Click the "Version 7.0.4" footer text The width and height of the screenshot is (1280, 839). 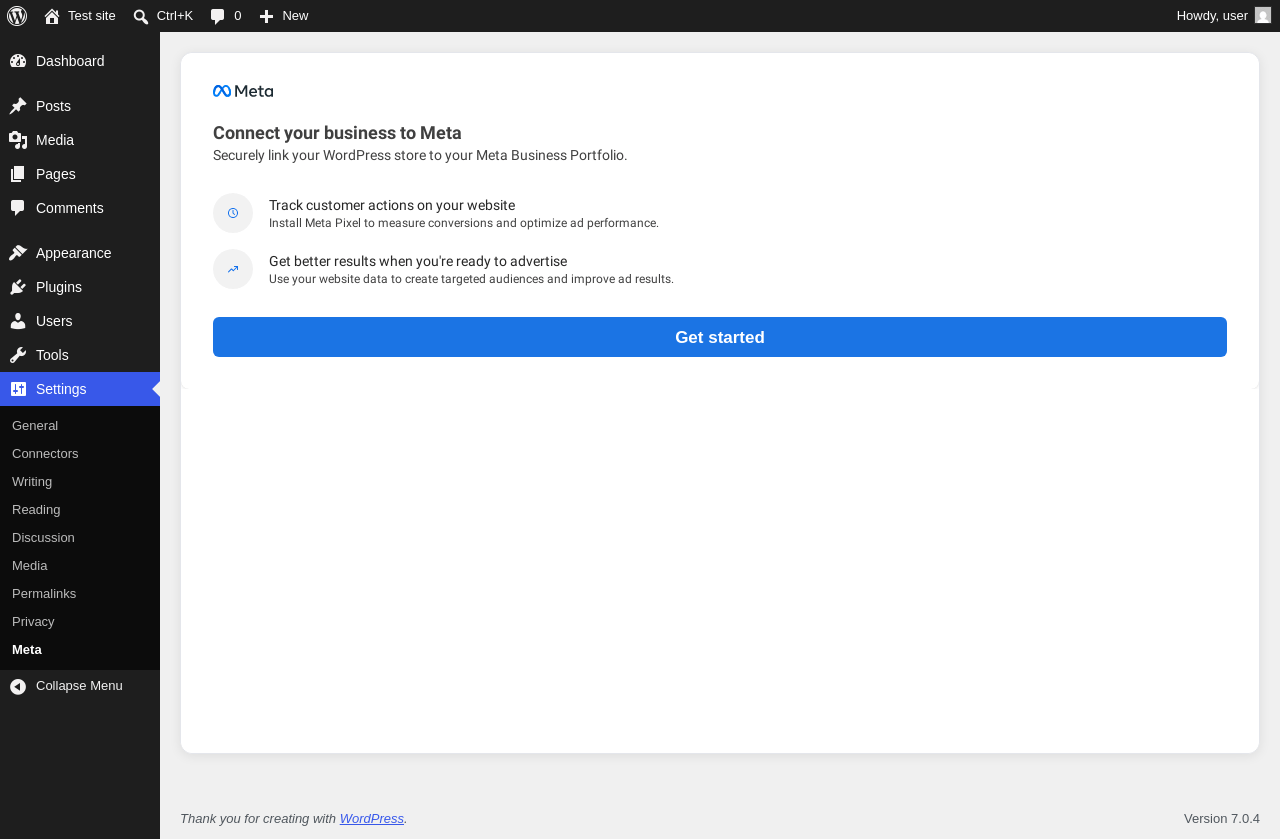1222,818
